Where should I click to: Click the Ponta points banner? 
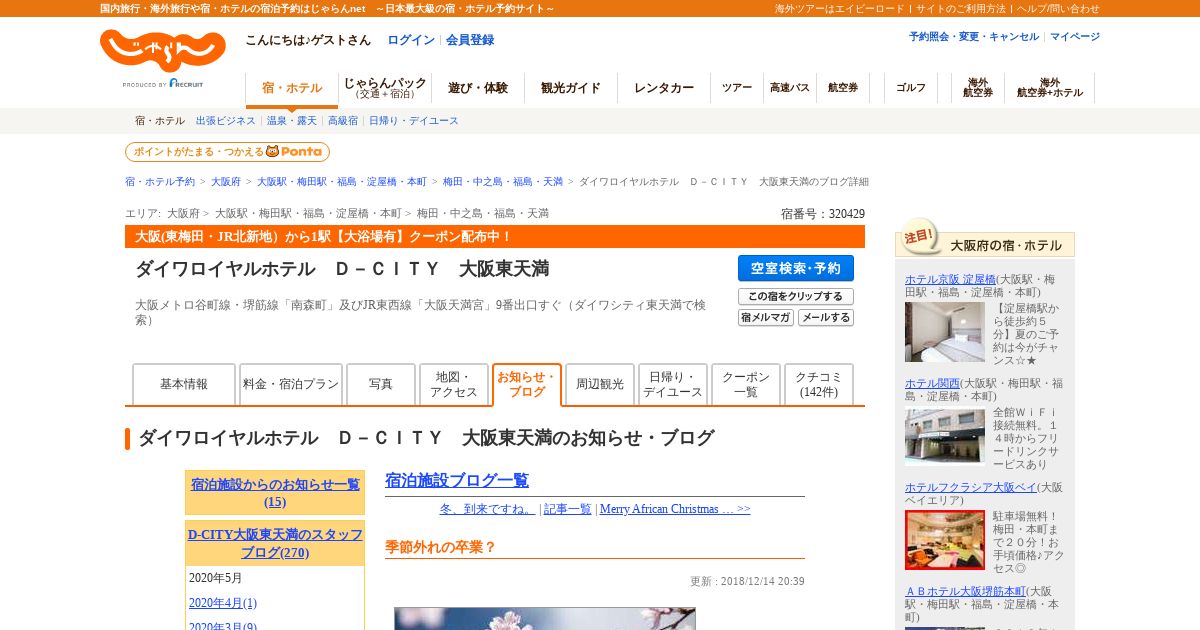[x=227, y=152]
